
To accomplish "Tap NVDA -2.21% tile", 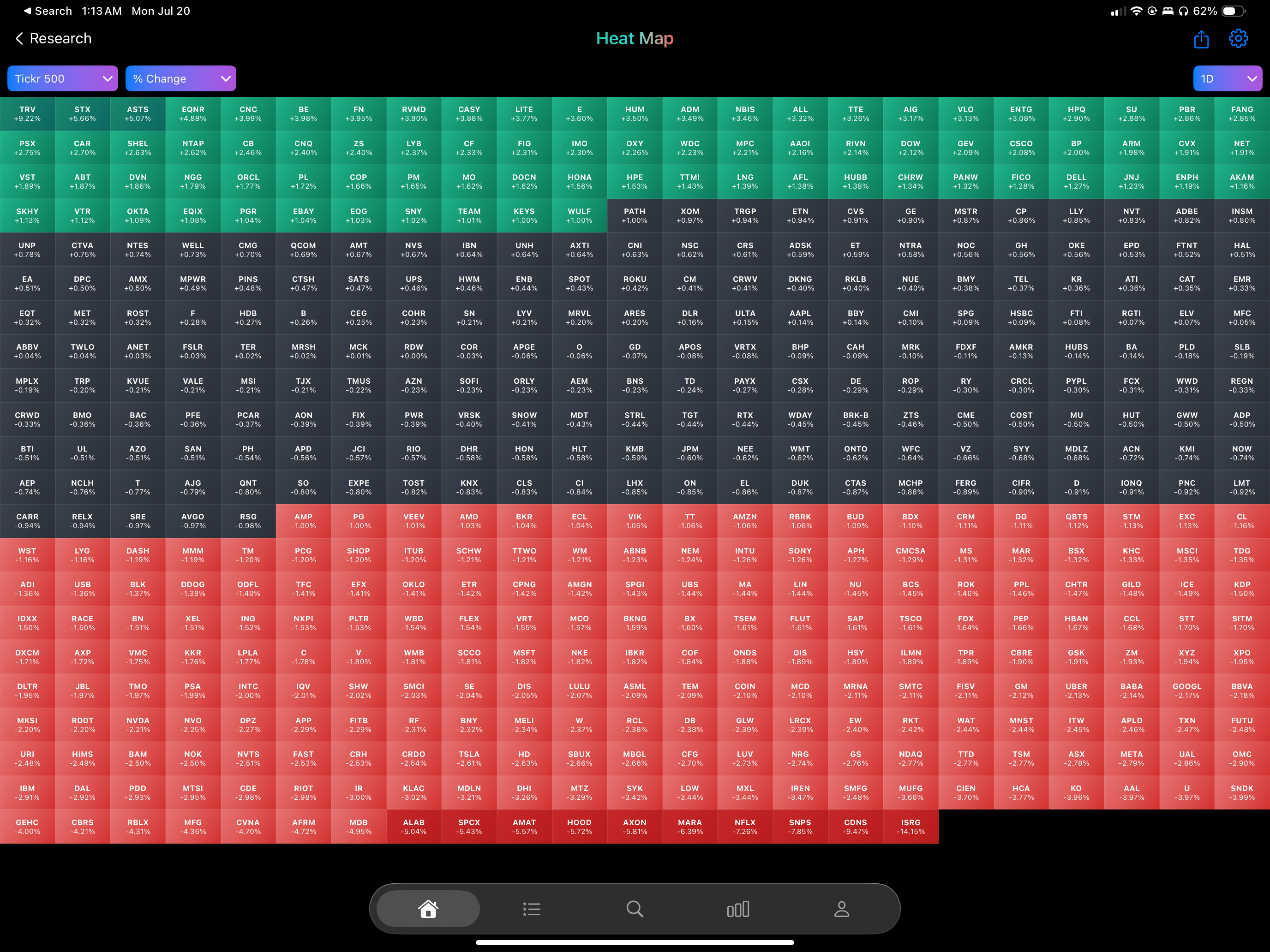I will (x=138, y=725).
